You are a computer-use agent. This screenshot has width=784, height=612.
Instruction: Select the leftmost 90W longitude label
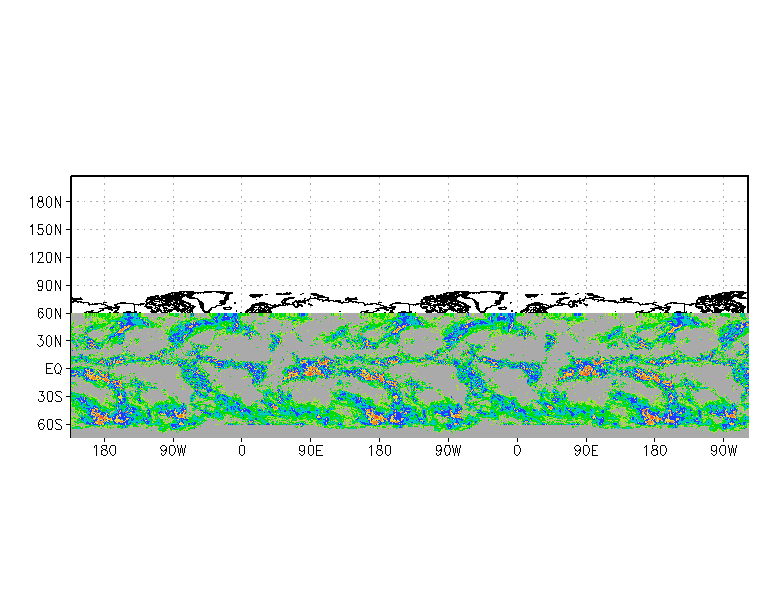pos(173,451)
